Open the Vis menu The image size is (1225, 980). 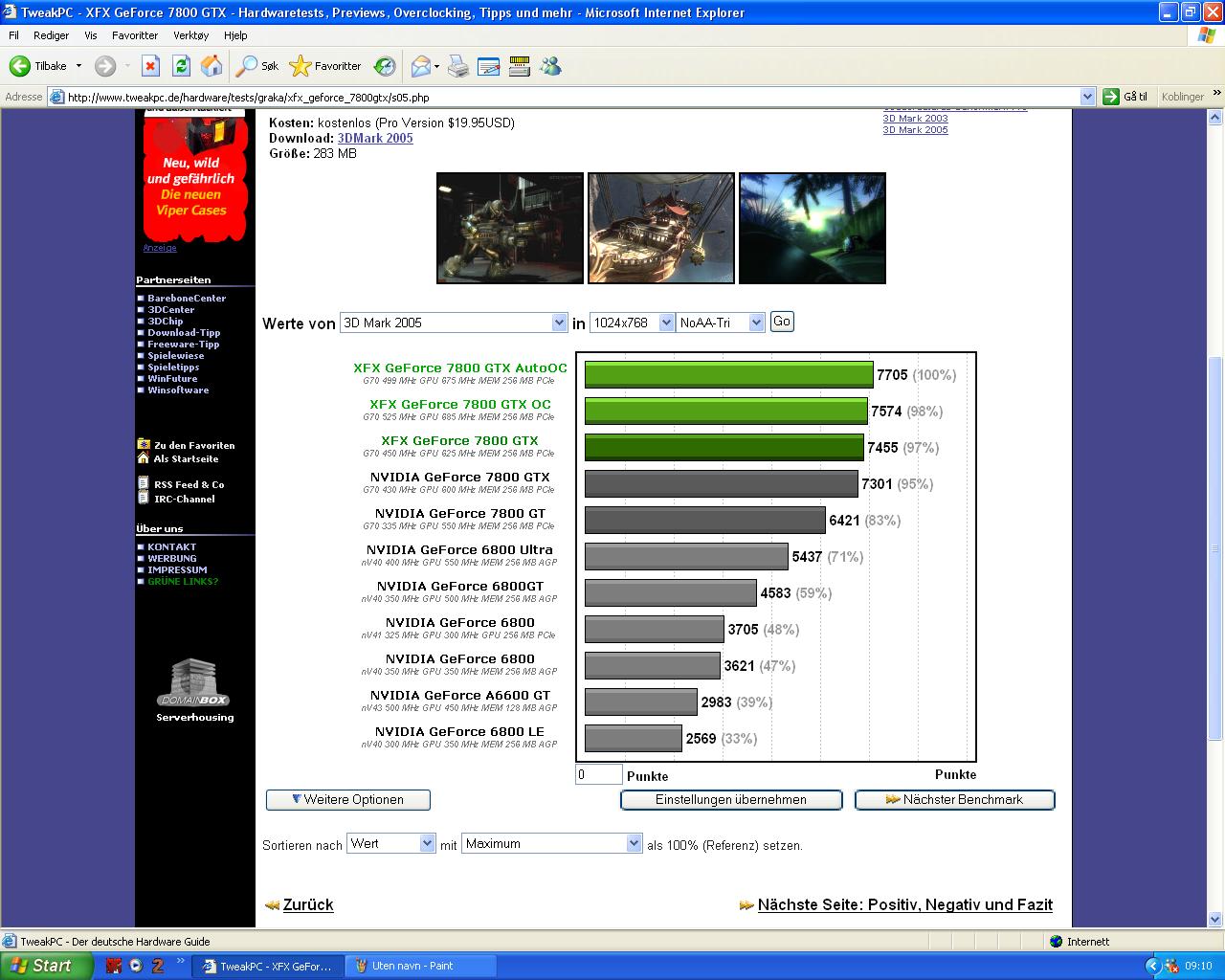pyautogui.click(x=91, y=35)
